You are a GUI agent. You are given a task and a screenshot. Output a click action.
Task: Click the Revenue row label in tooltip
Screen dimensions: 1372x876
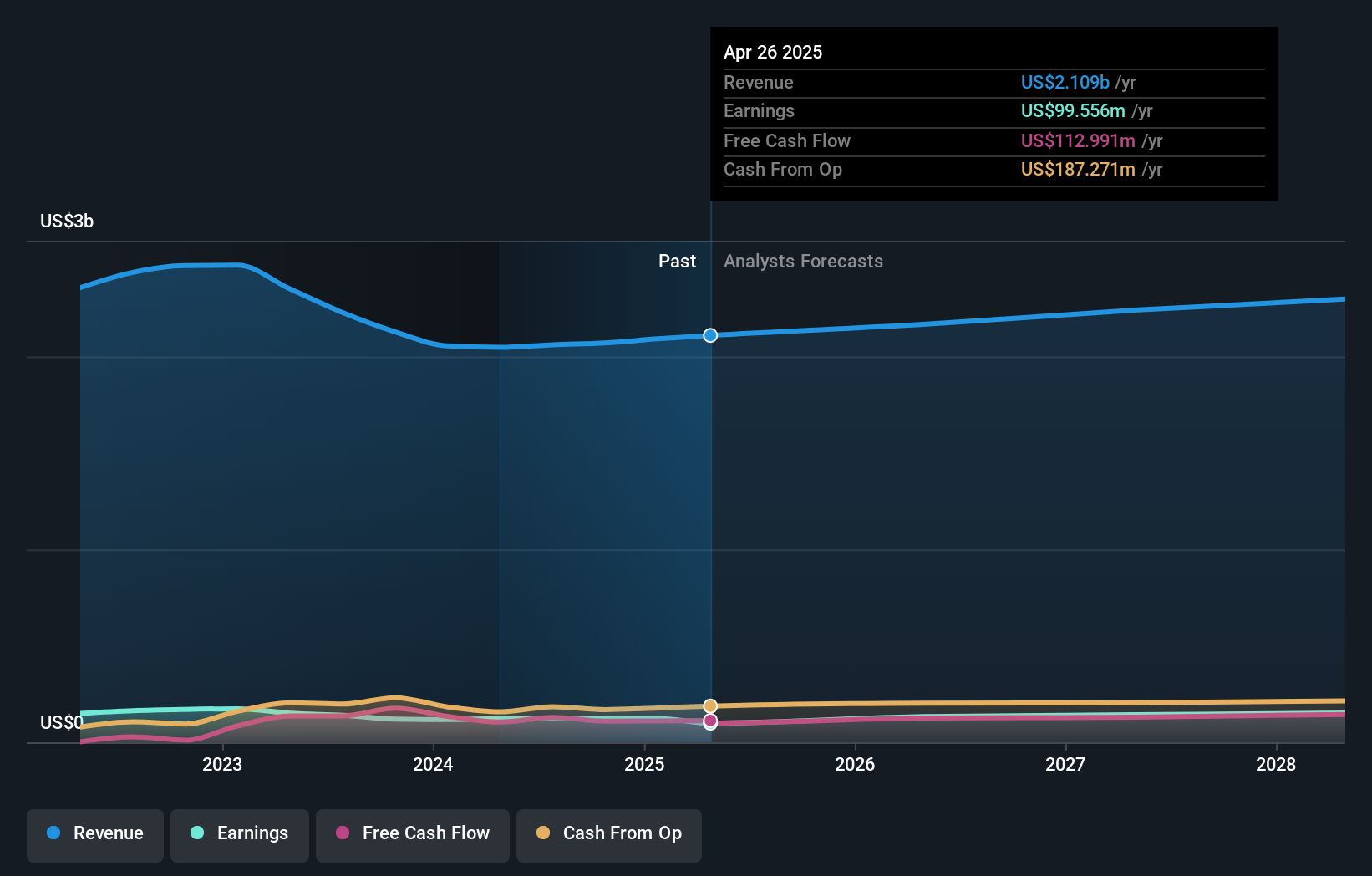pyautogui.click(x=759, y=82)
